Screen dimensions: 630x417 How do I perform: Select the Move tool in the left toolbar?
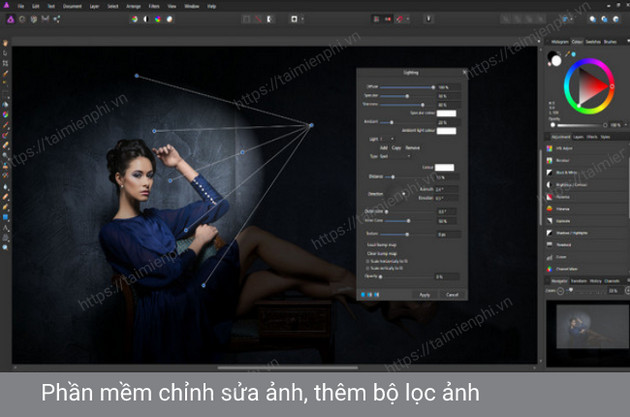5,53
